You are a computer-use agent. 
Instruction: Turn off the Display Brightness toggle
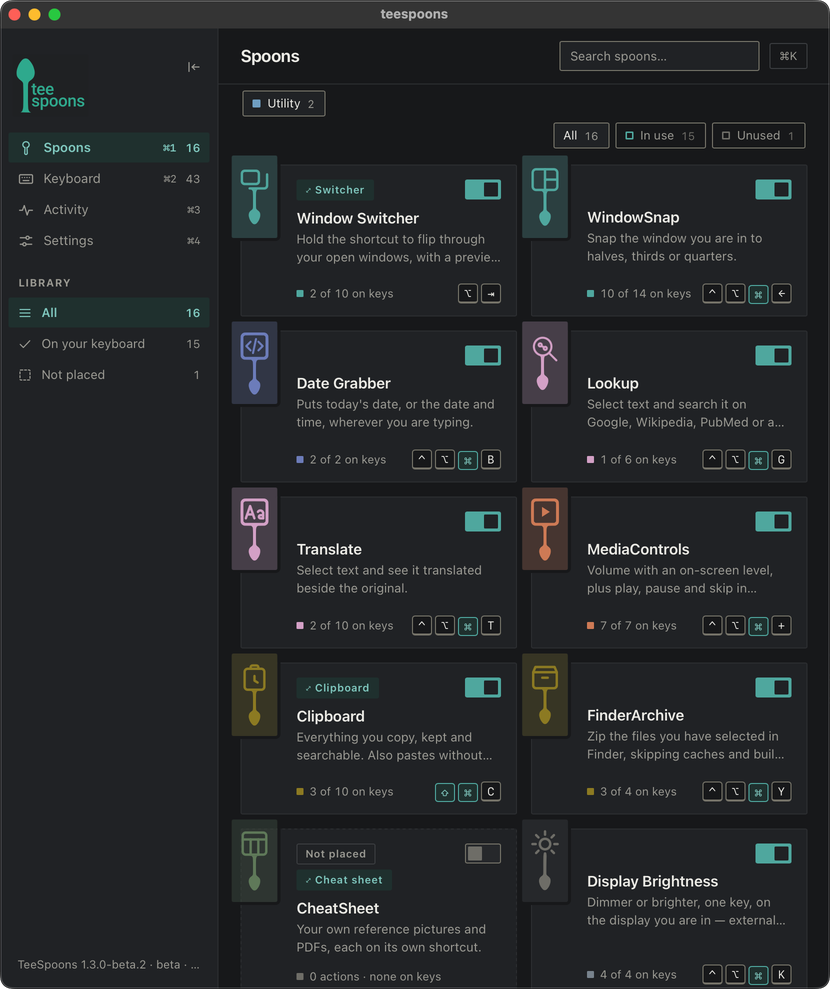pyautogui.click(x=773, y=853)
